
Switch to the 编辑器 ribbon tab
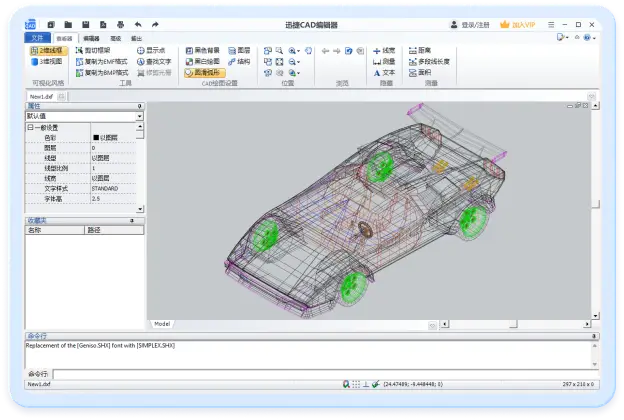click(x=92, y=39)
